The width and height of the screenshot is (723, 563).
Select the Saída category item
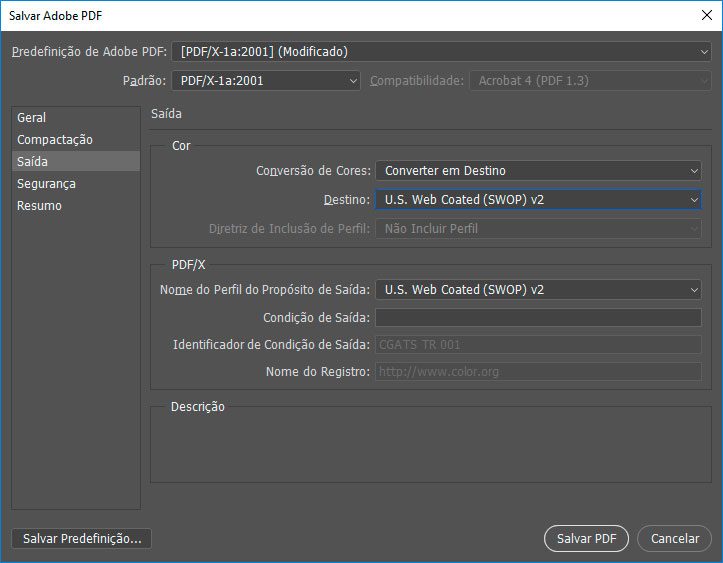pyautogui.click(x=33, y=162)
